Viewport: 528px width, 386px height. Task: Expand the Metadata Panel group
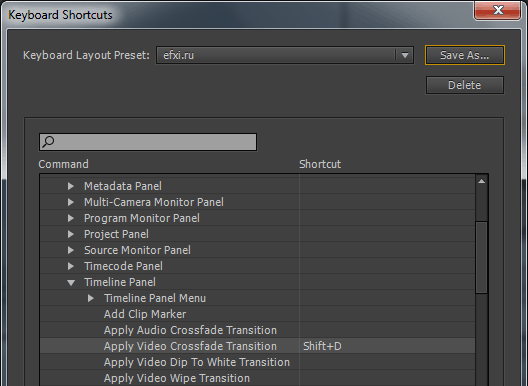71,186
